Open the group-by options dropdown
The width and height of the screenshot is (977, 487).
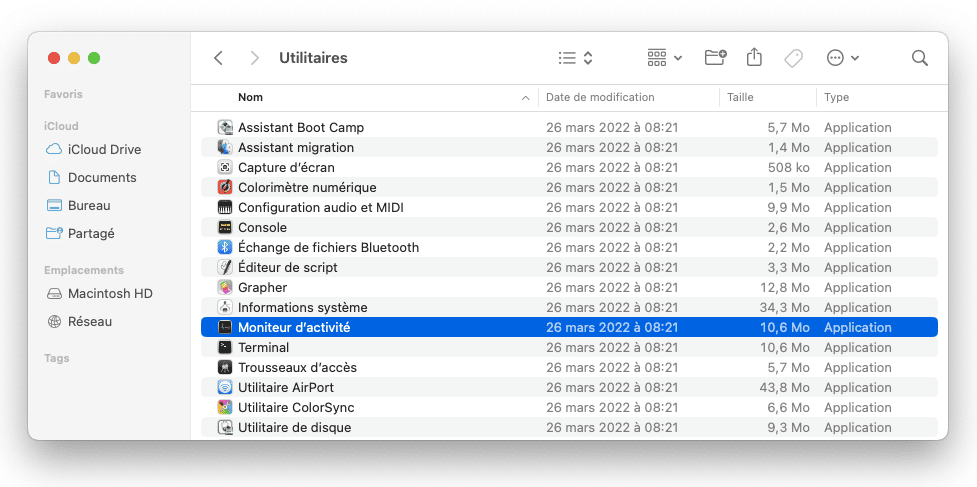(x=664, y=58)
